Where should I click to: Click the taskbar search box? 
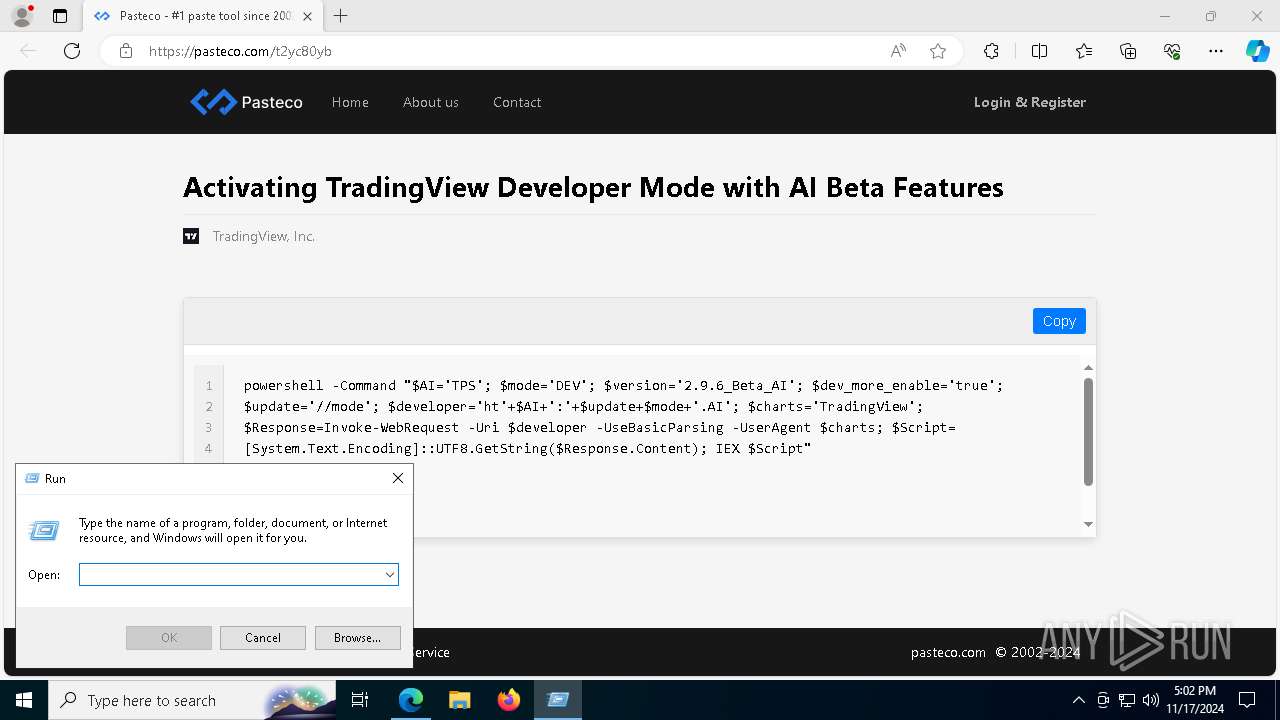tap(192, 700)
